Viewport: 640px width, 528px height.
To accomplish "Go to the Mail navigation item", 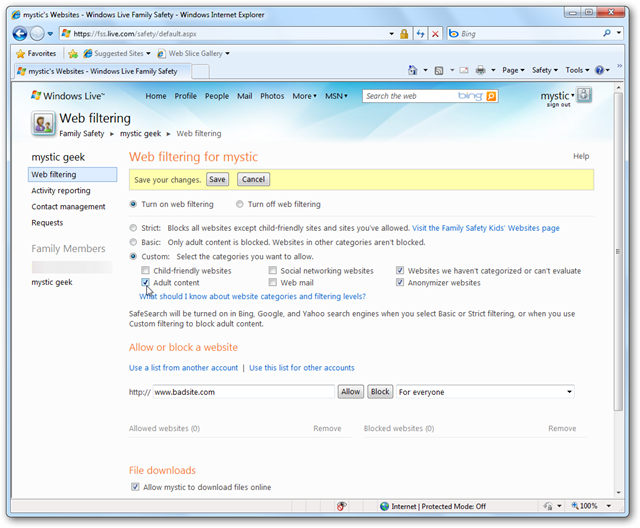I will [x=244, y=96].
